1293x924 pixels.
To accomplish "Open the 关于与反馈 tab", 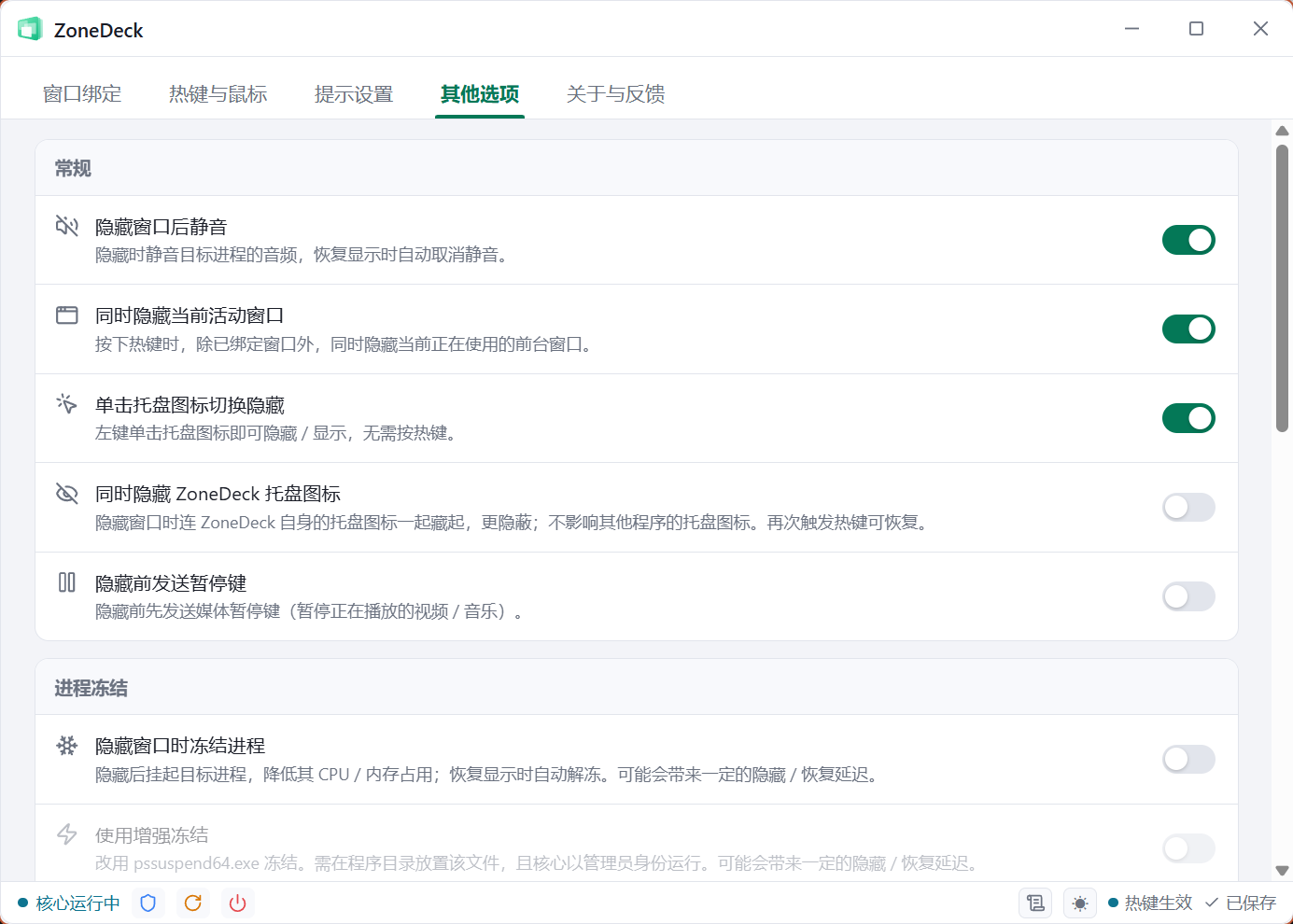I will (615, 94).
